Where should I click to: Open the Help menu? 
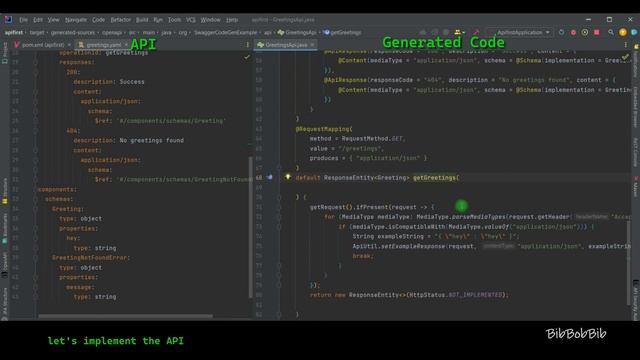coord(232,20)
